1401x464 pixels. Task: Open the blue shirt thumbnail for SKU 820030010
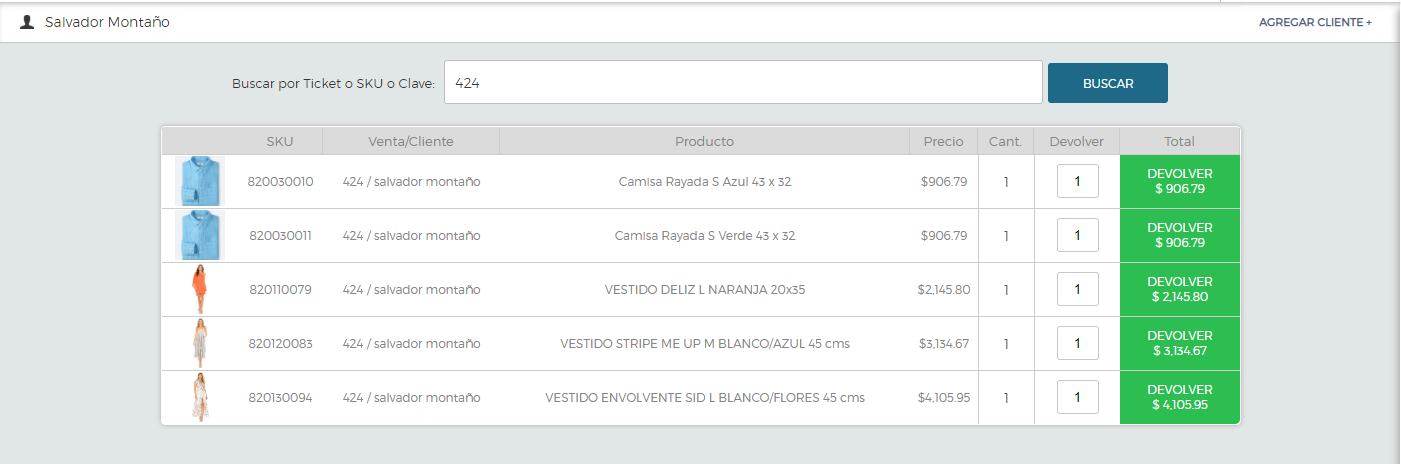click(x=199, y=181)
